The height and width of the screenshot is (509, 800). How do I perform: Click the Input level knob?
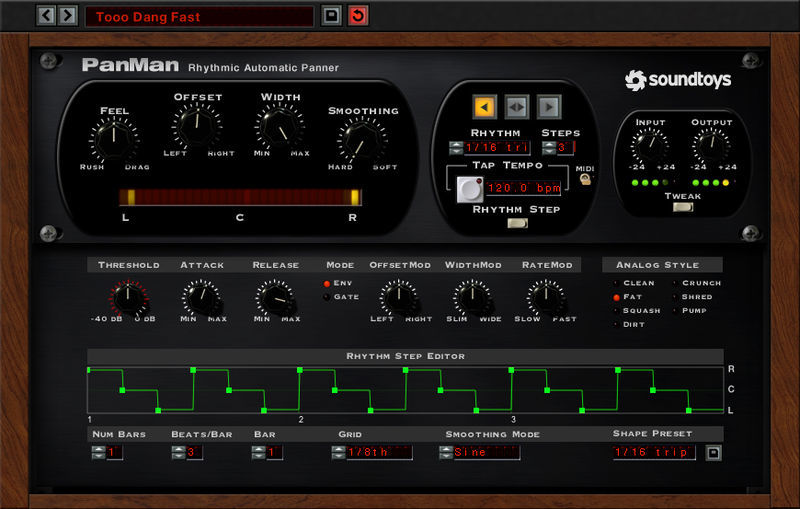click(649, 146)
